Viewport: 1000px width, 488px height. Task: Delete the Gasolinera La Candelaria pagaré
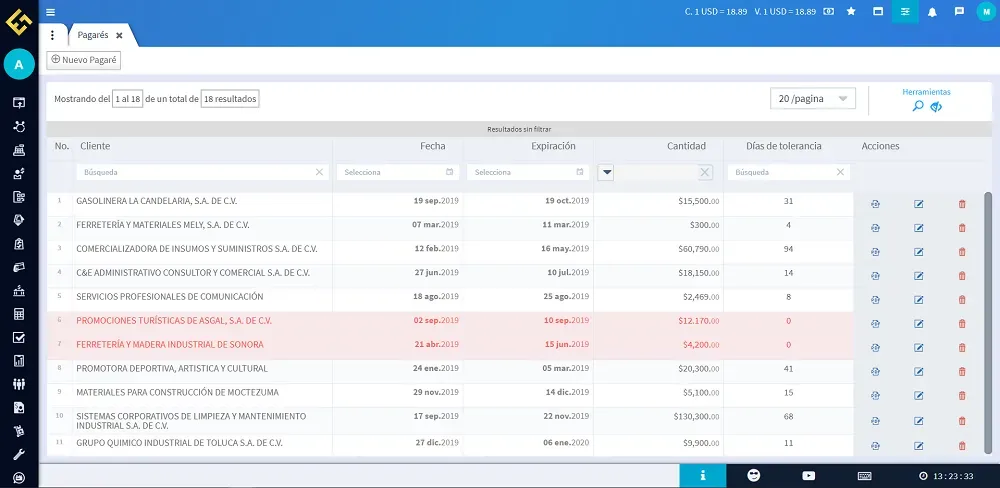962,203
